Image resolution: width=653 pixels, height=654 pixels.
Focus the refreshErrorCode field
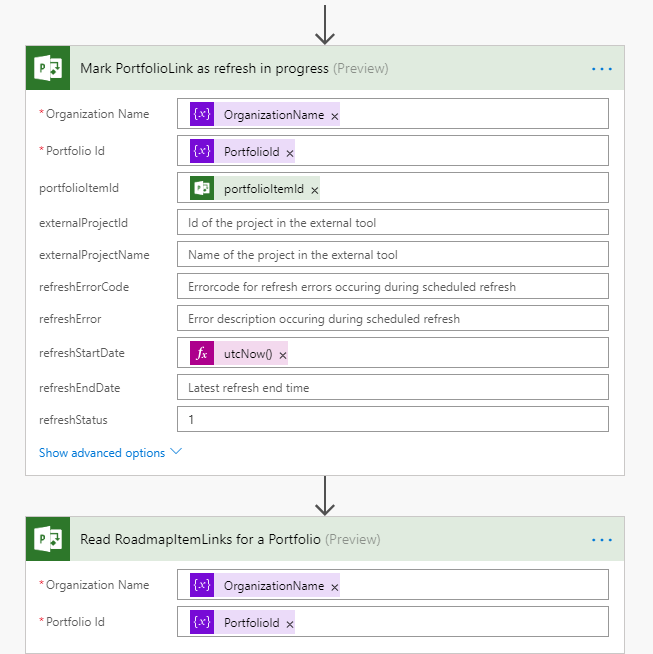pyautogui.click(x=392, y=287)
